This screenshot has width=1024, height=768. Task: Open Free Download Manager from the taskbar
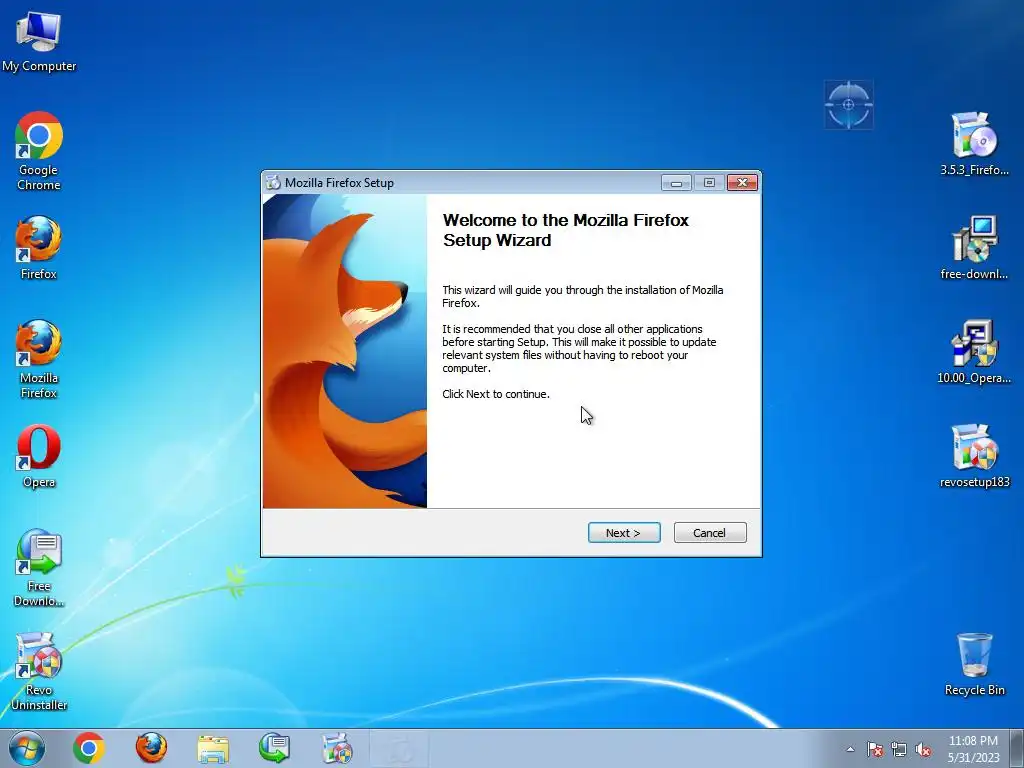tap(274, 748)
